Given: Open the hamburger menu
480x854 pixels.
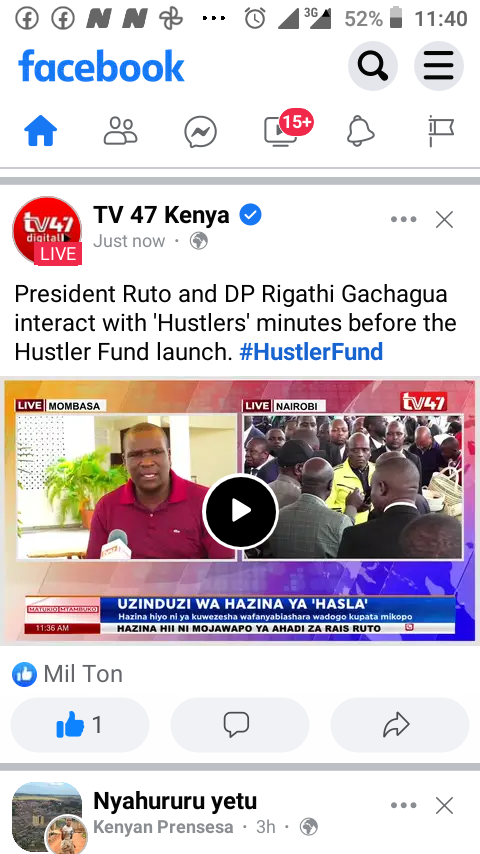Looking at the screenshot, I should (x=439, y=66).
